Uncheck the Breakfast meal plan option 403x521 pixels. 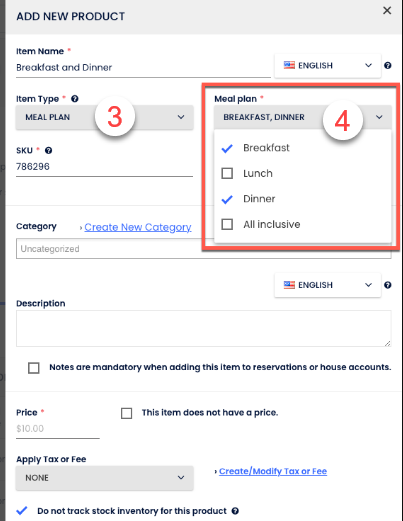[227, 148]
